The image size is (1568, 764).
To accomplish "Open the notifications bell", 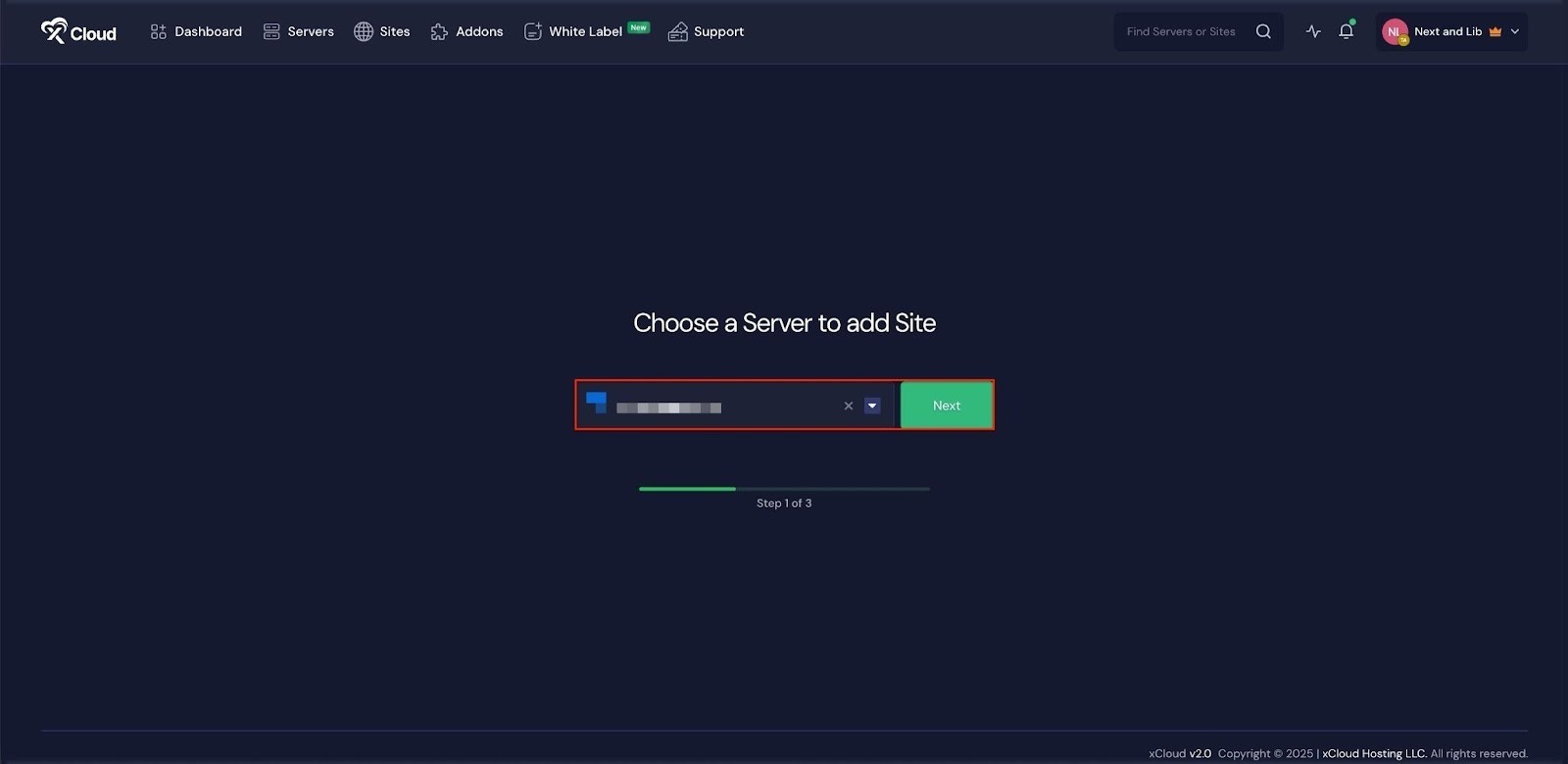I will (x=1347, y=30).
